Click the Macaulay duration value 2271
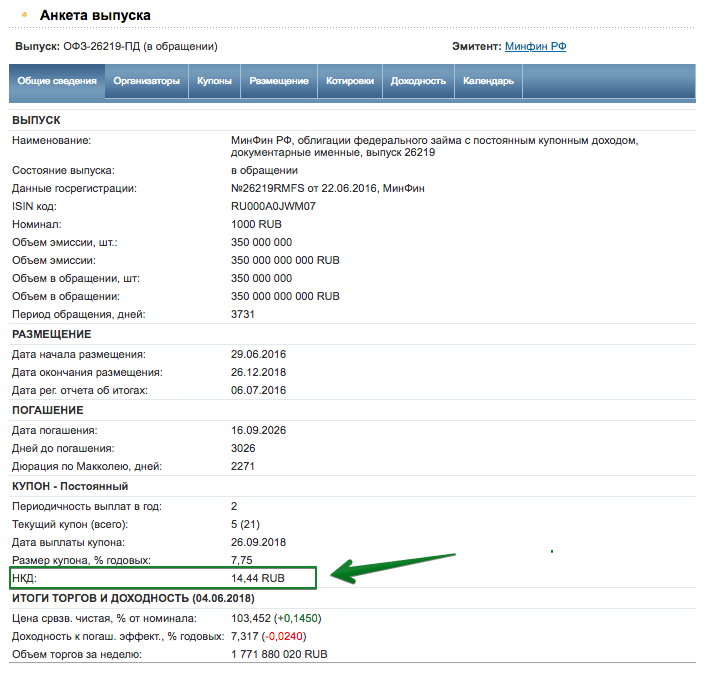This screenshot has width=726, height=689. (x=243, y=466)
